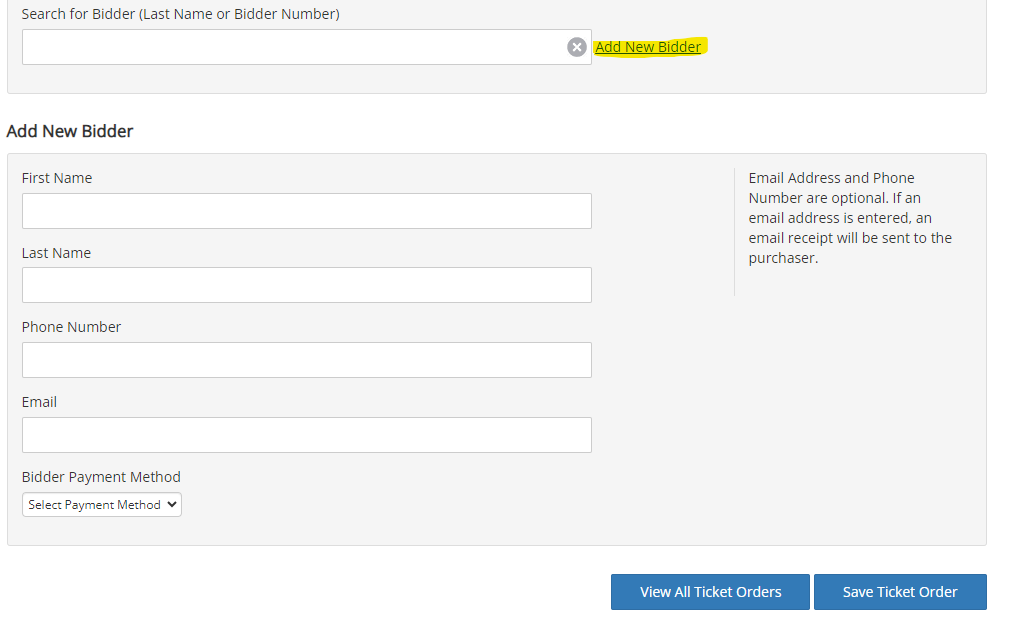Focus the Last Name text box

click(306, 285)
